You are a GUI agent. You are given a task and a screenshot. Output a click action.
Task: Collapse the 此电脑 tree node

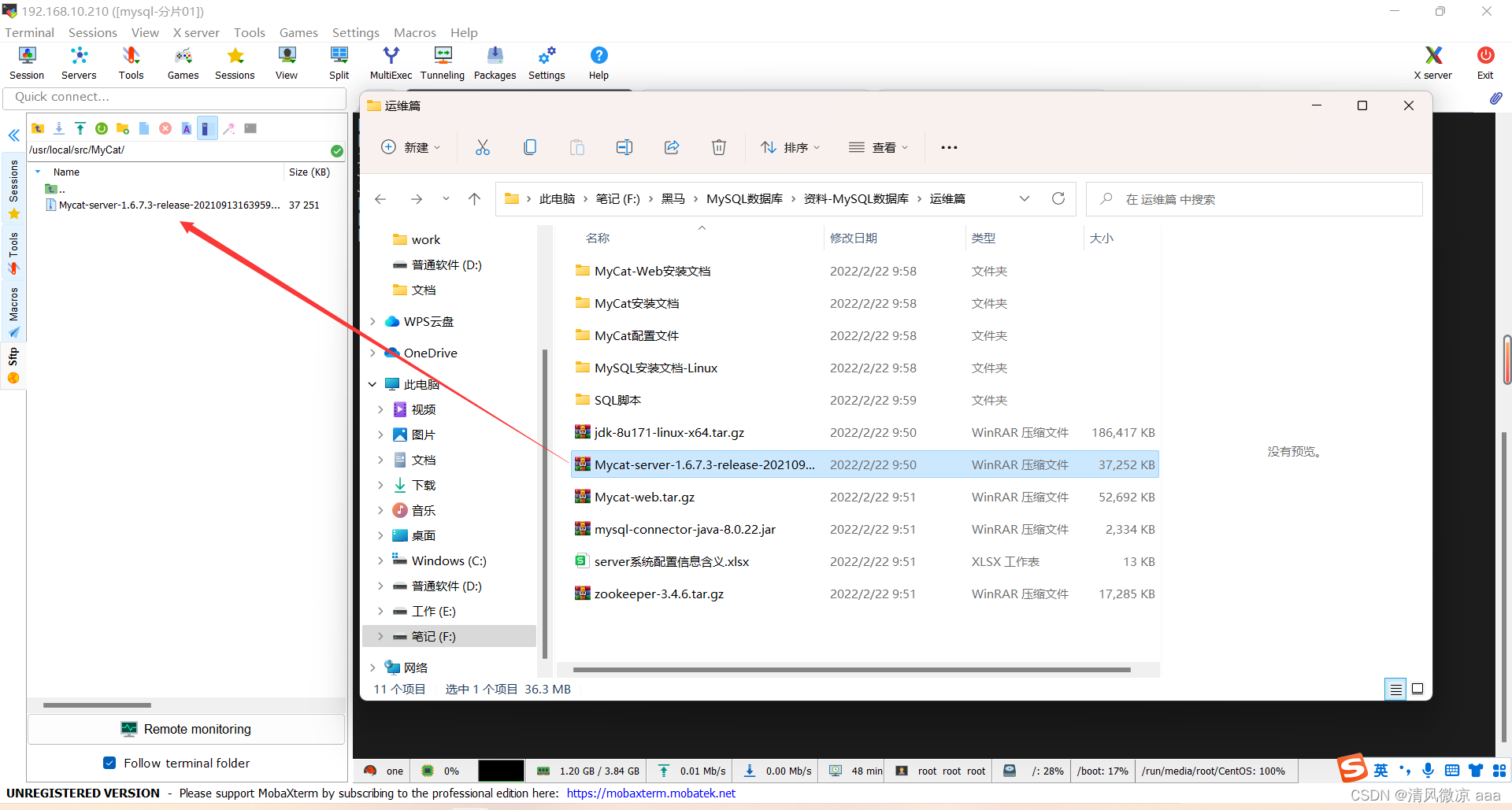pos(372,384)
